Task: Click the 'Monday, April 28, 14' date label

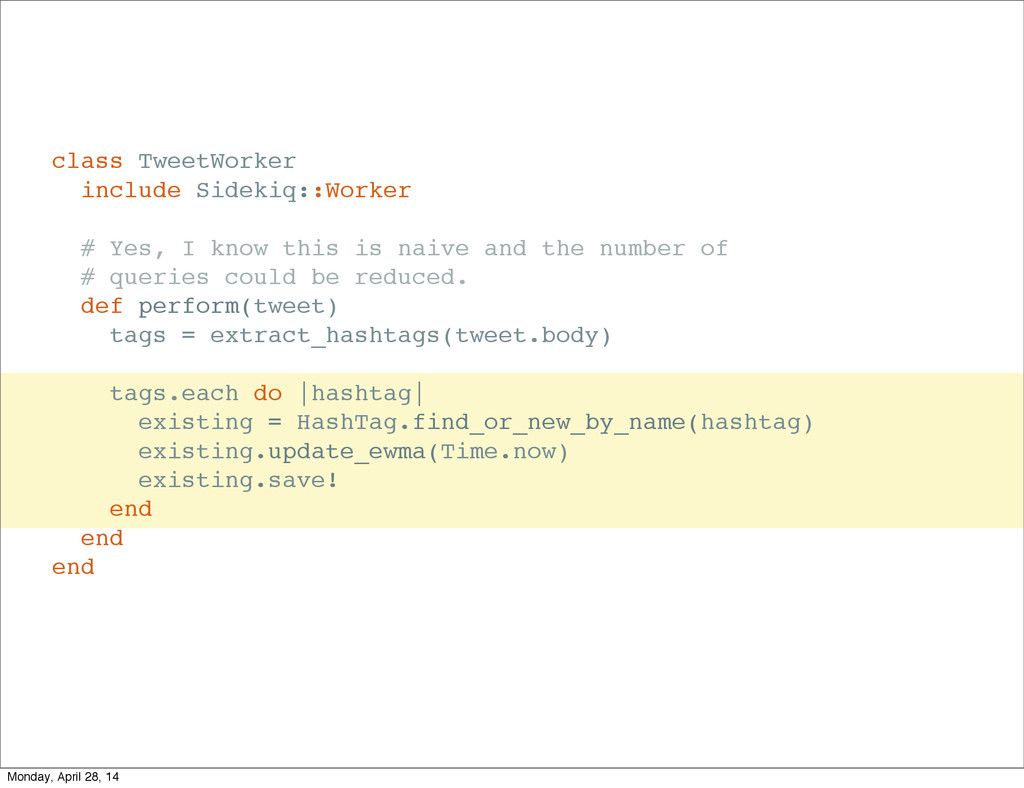Action: click(62, 777)
